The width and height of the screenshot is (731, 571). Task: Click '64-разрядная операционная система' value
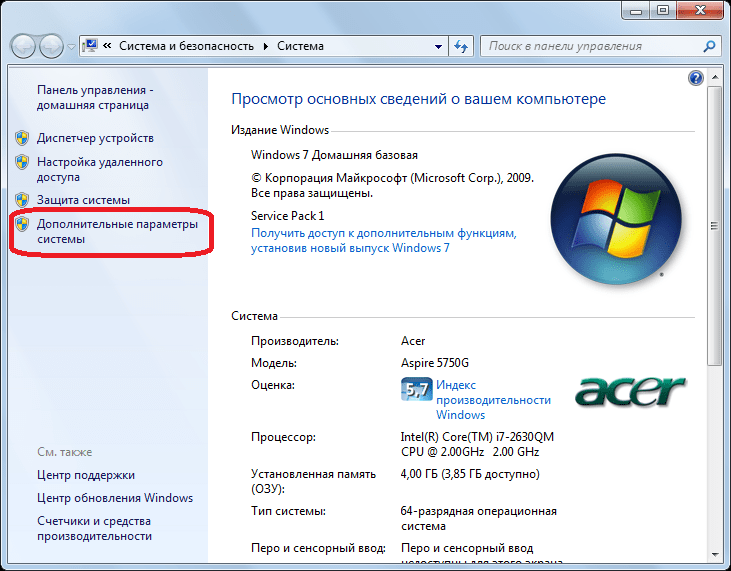[x=479, y=518]
